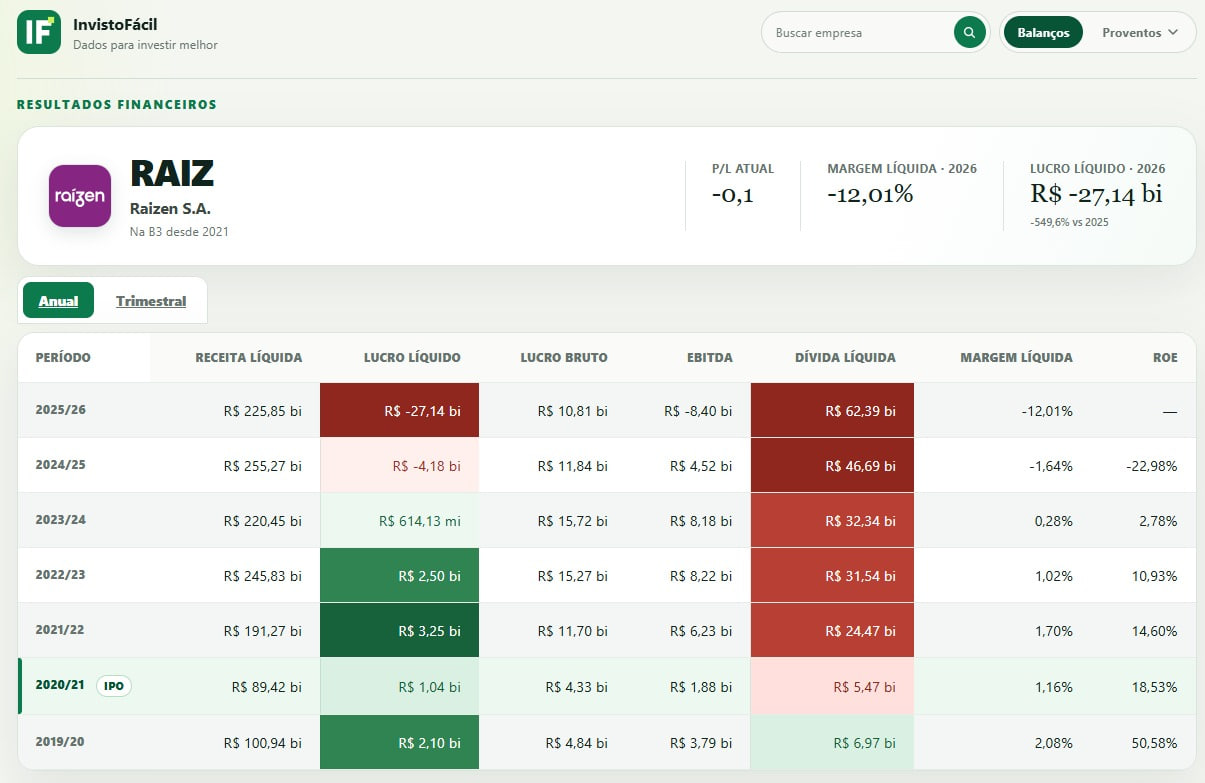Click the InvistoFácil IF logo icon
This screenshot has width=1205, height=783.
click(39, 32)
